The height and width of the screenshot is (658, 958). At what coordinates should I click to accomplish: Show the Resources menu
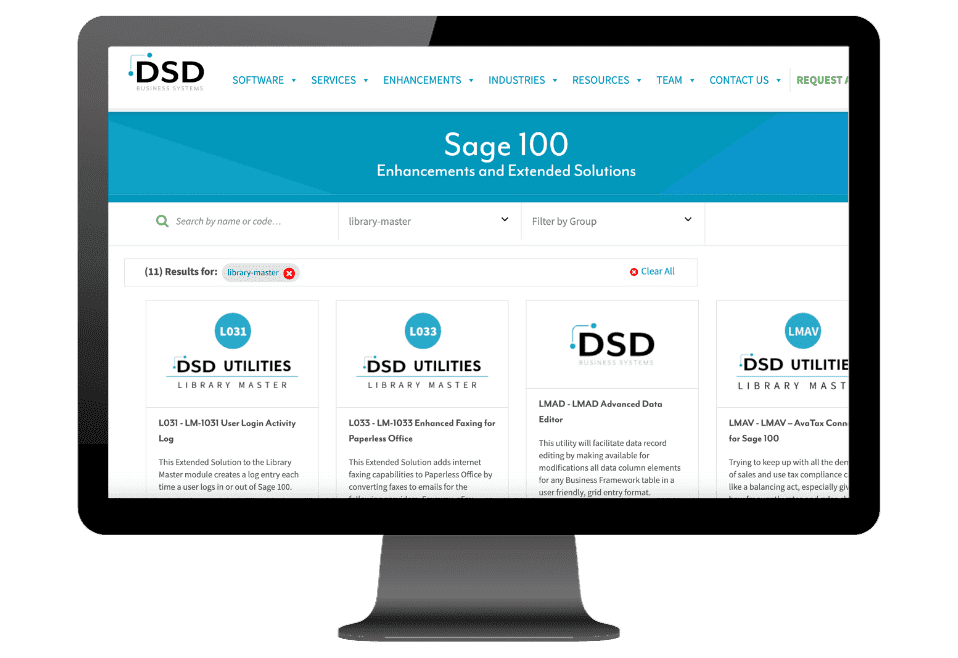606,80
